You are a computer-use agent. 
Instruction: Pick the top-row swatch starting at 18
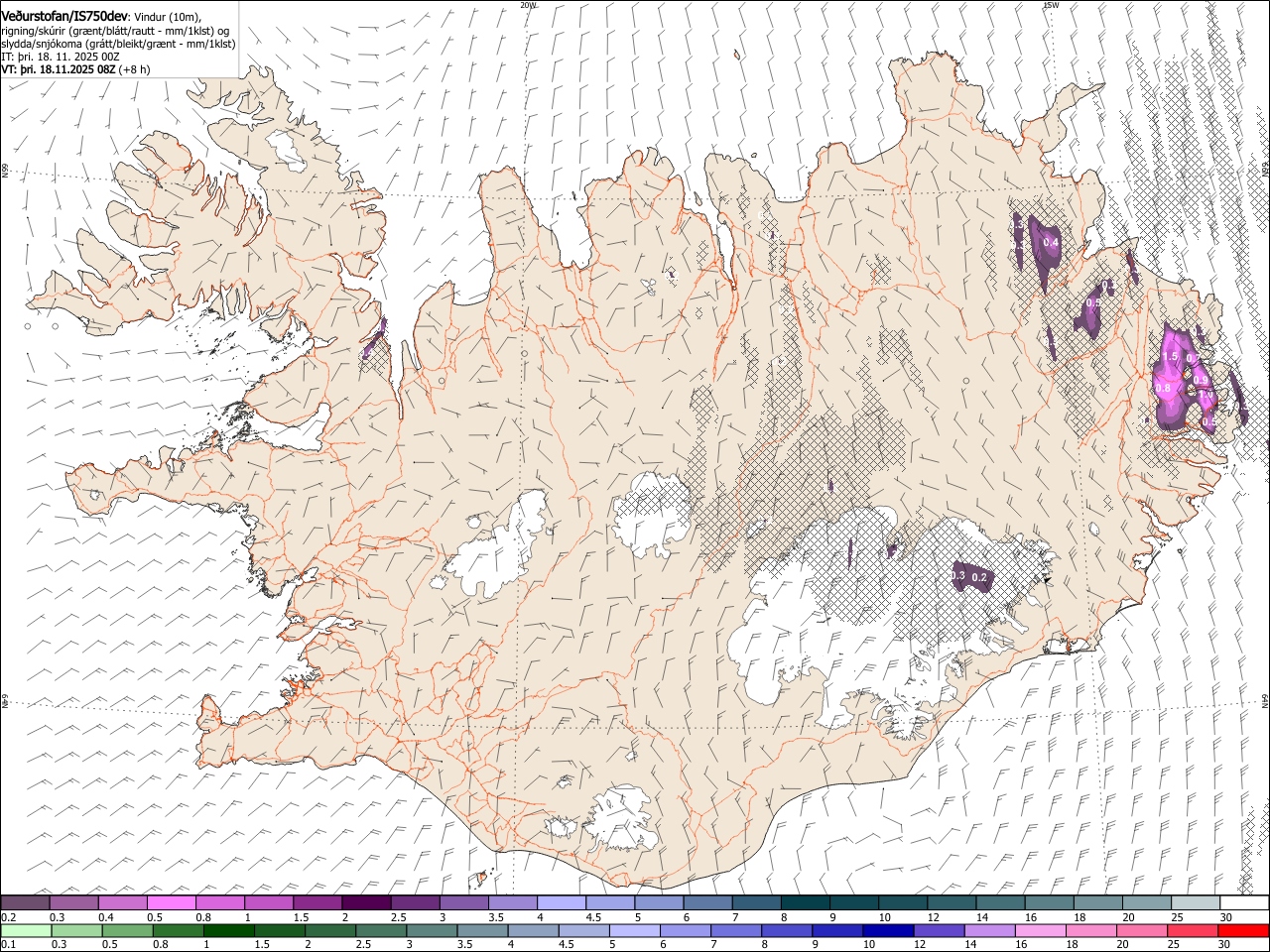pyautogui.click(x=1098, y=902)
